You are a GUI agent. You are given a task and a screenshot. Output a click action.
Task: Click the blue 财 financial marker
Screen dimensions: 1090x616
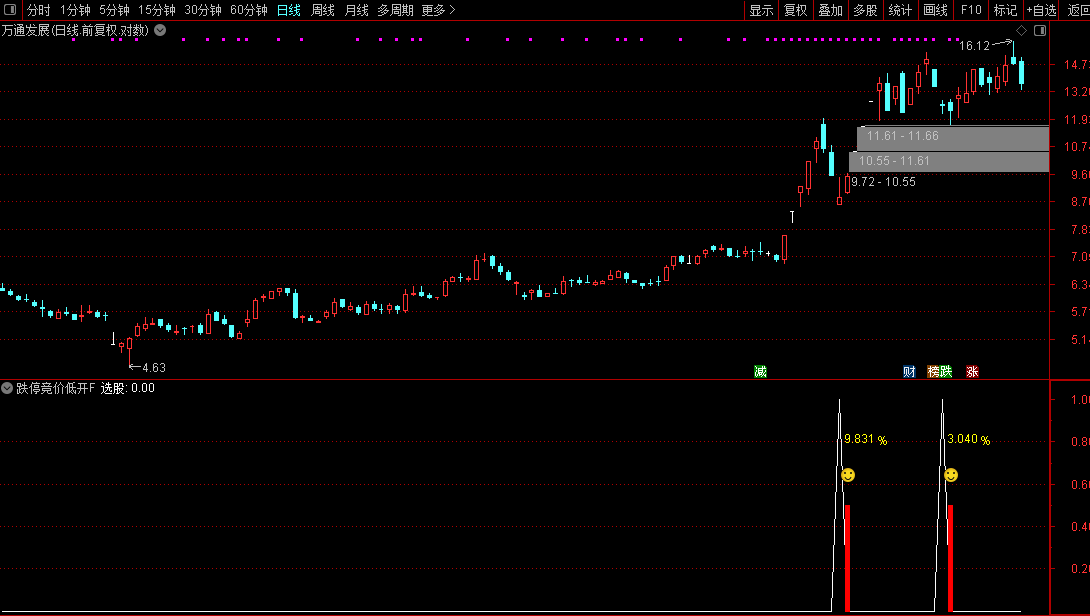909,371
